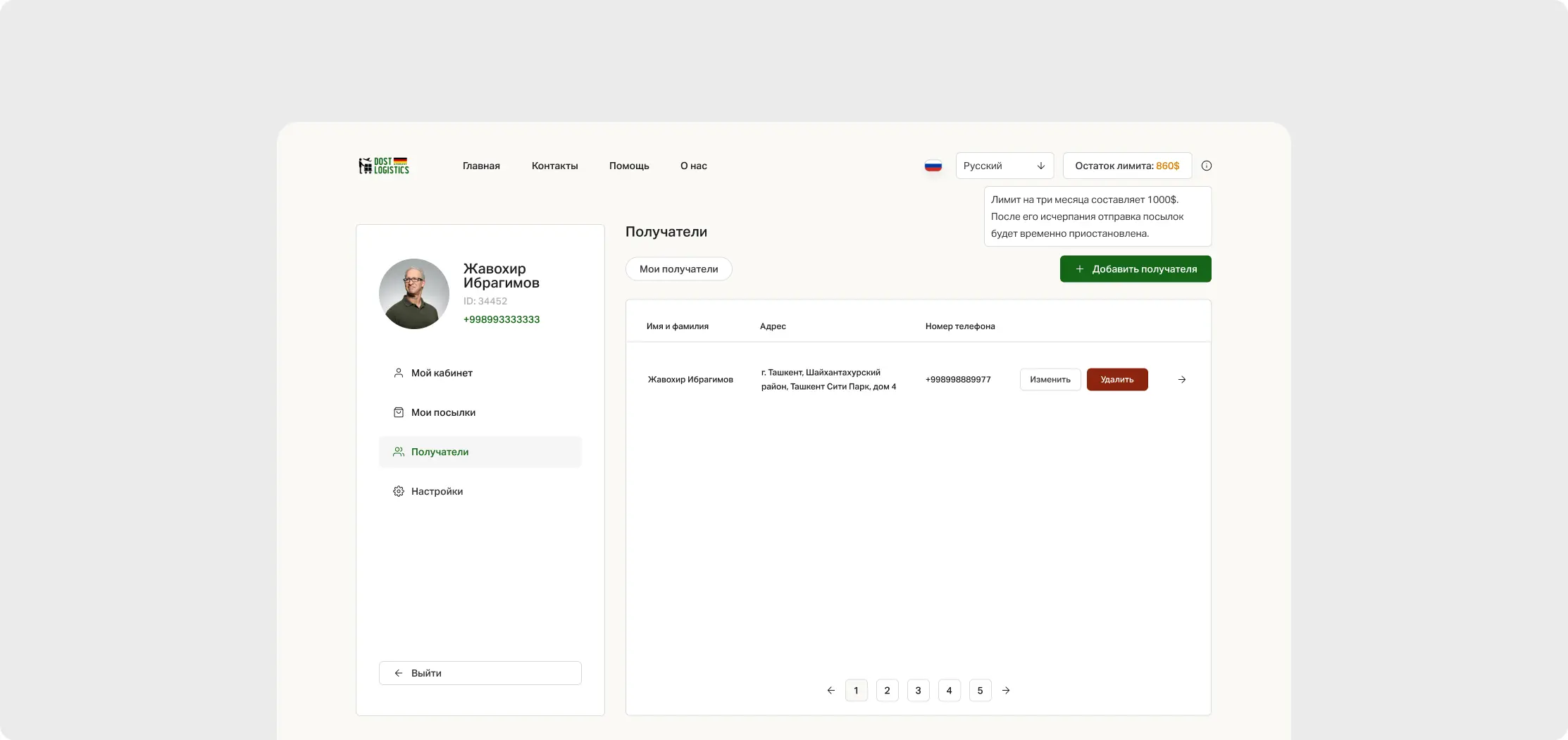The height and width of the screenshot is (740, 1568).
Task: Click Изменить for Жавохир Ибрагимов
Action: pos(1050,379)
